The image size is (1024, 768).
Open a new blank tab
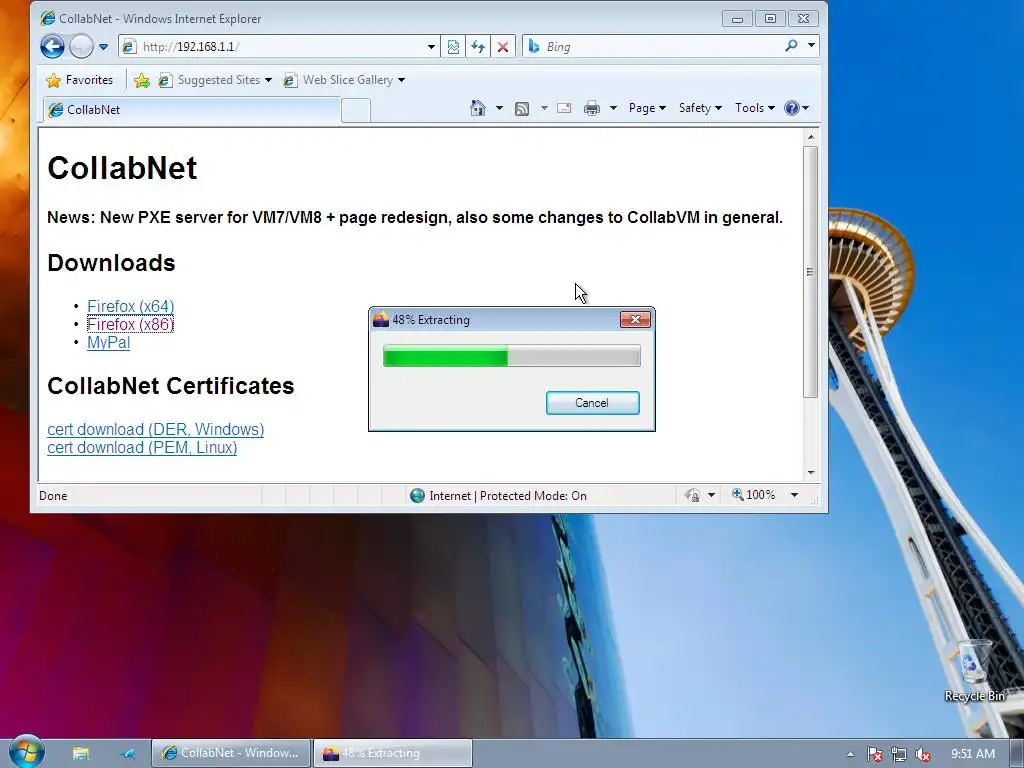[x=356, y=110]
